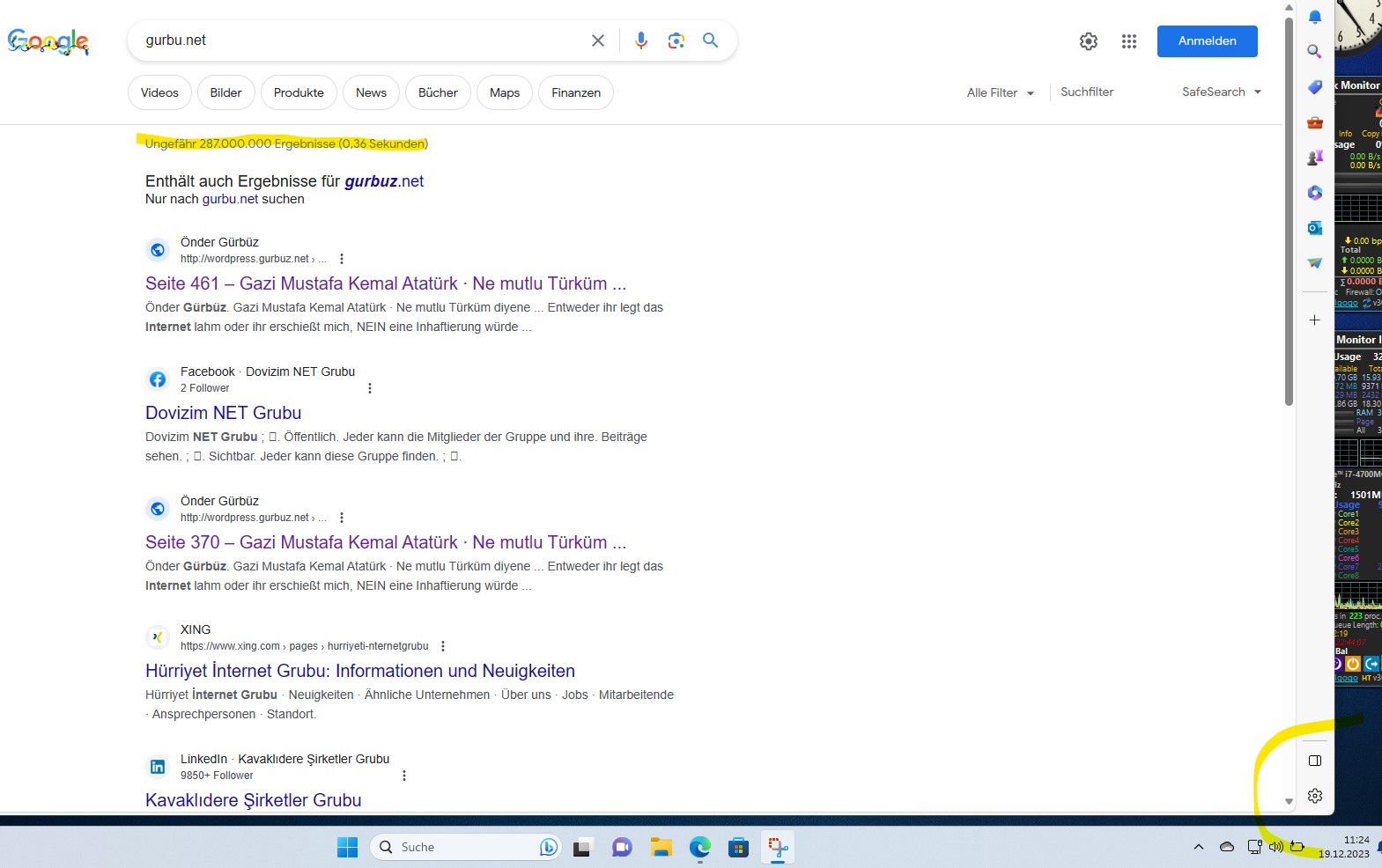Select the Produkte filter chip
Screen dimensions: 1382x868
pos(299,92)
